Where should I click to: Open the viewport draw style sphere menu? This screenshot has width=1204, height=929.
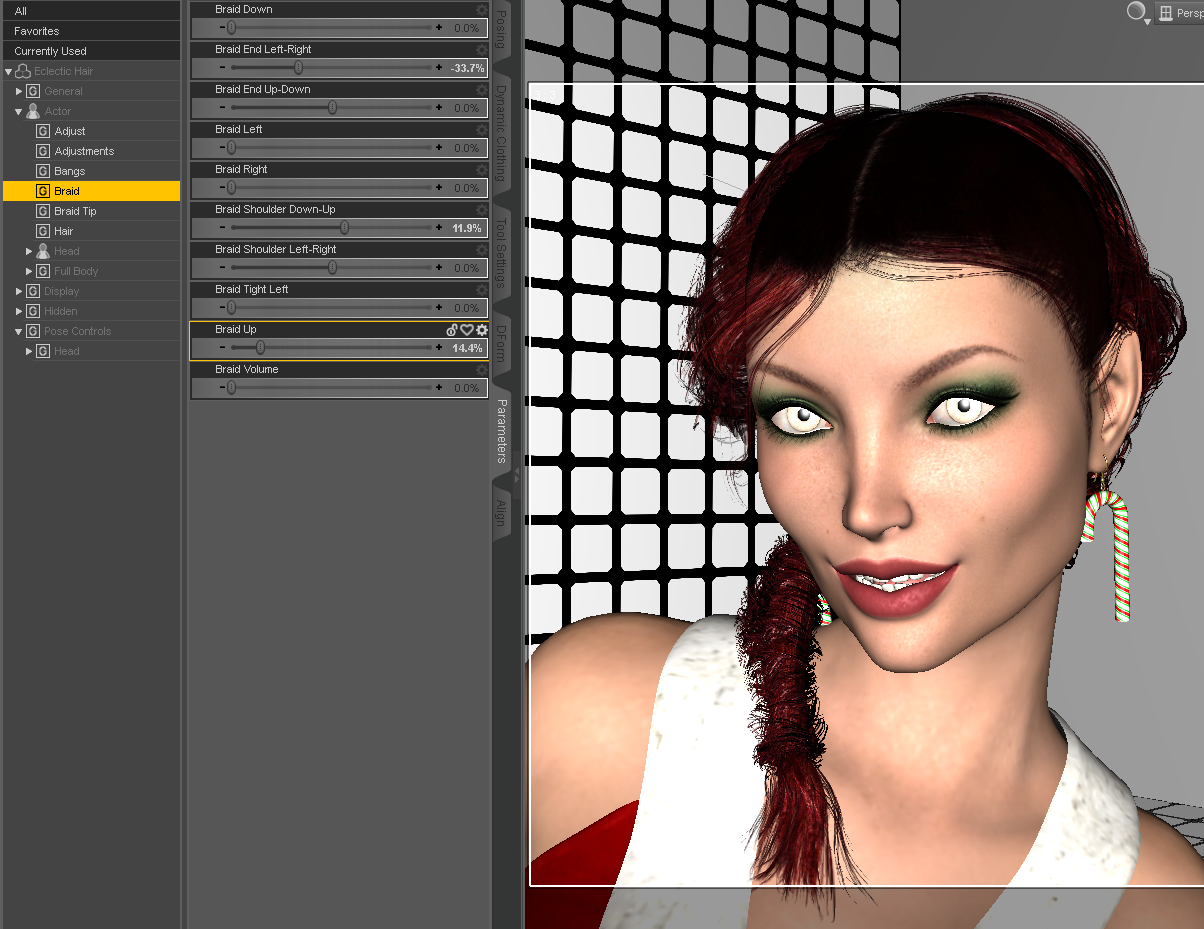1137,12
